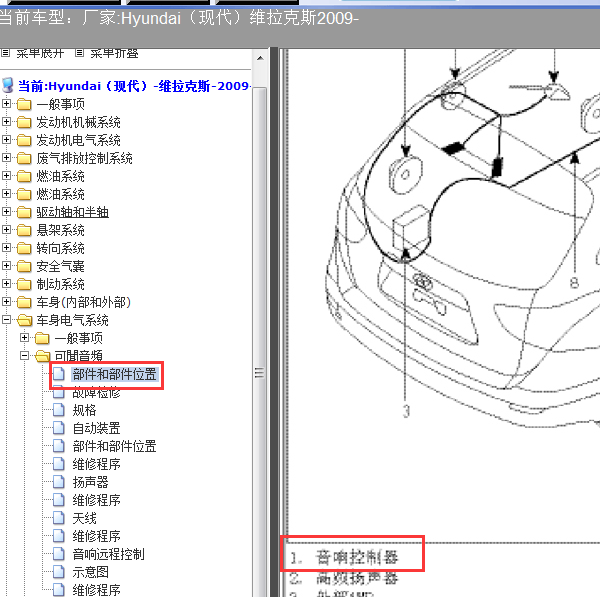Image resolution: width=600 pixels, height=597 pixels.
Task: Open the 扬声器 page
Action: coord(90,482)
